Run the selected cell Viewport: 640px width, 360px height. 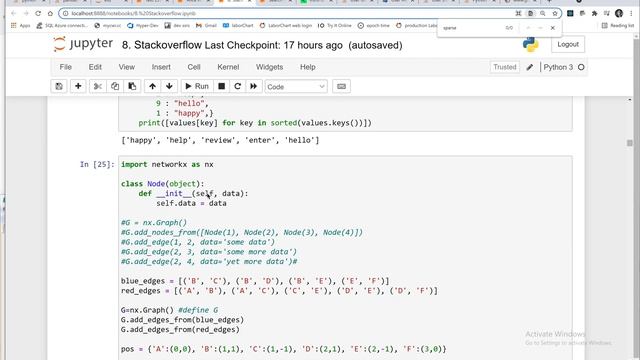[197, 87]
